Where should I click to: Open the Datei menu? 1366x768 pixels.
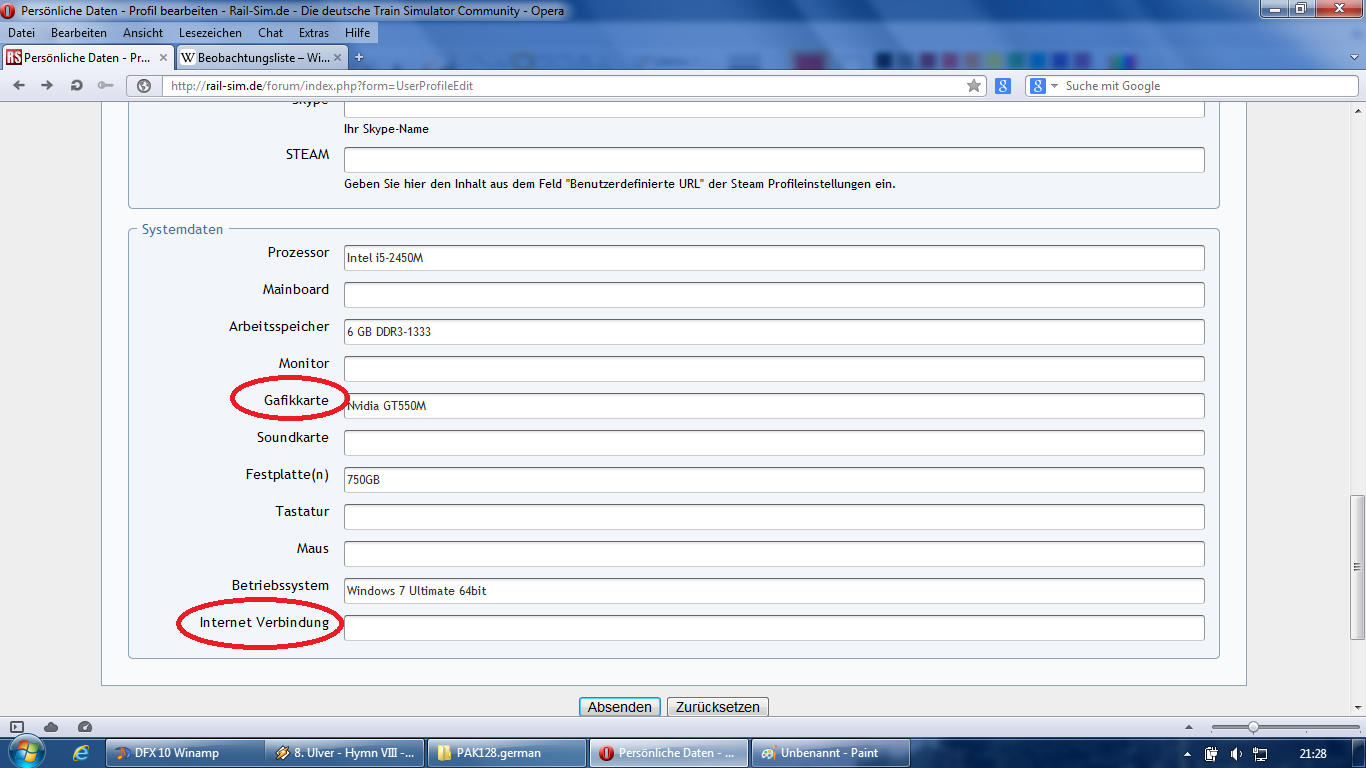(x=21, y=33)
